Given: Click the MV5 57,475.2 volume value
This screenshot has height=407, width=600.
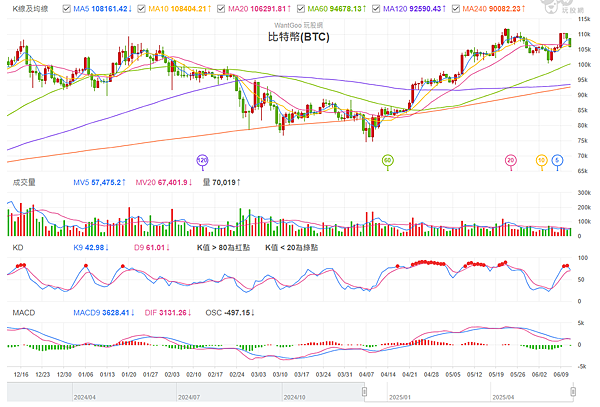Looking at the screenshot, I should (99, 182).
